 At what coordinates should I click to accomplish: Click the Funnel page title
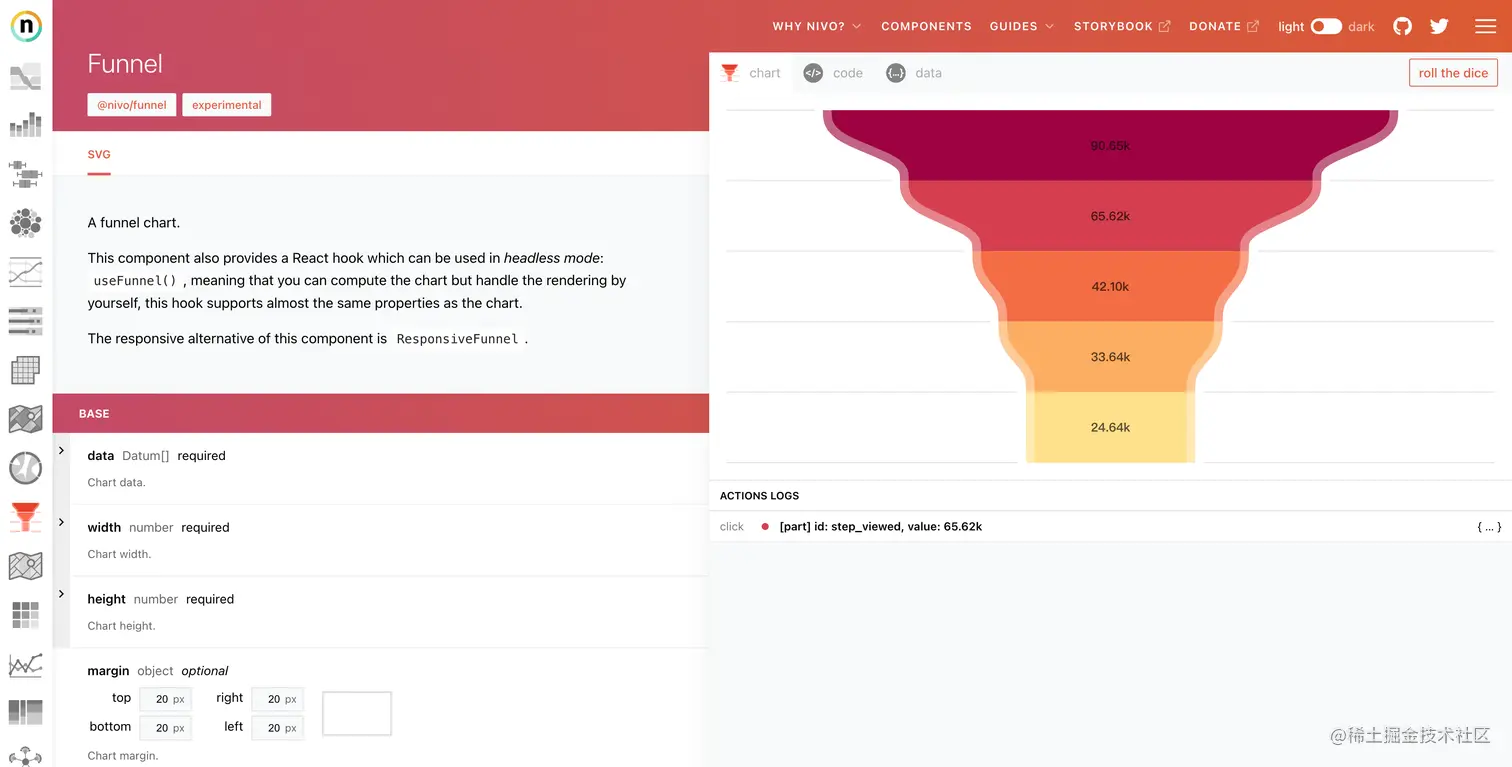[x=125, y=64]
